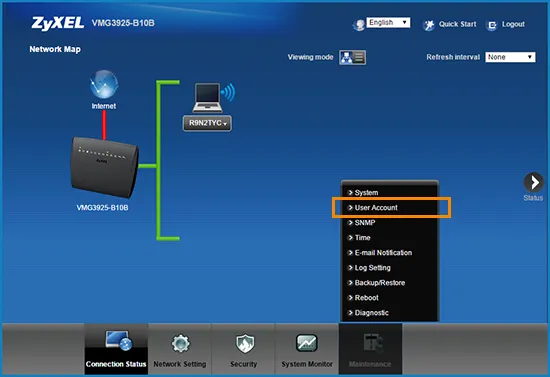Screen dimensions: 550x377
Task: Click the System Monitor tab label
Action: (307, 364)
